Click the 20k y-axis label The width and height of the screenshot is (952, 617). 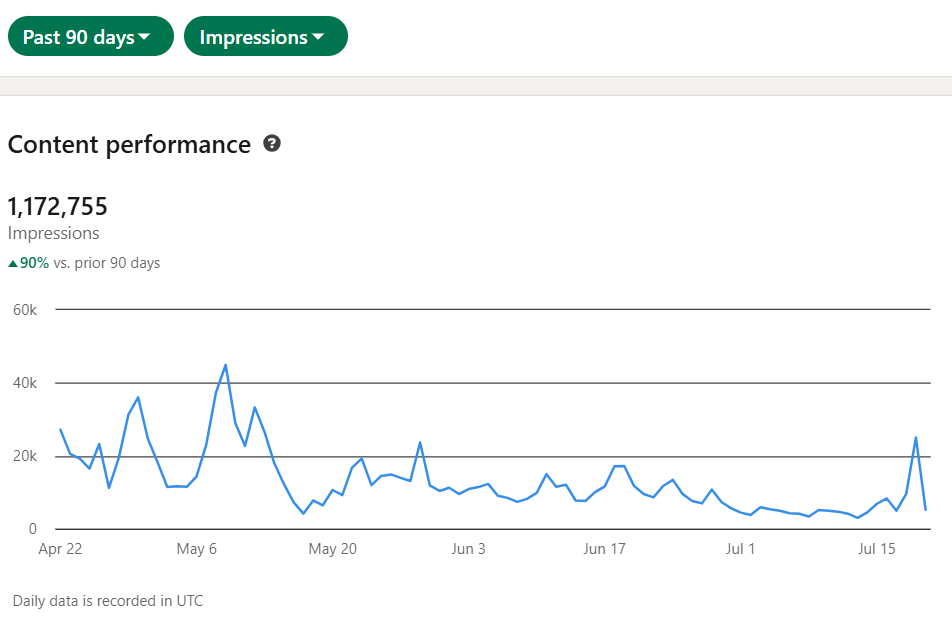click(24, 456)
